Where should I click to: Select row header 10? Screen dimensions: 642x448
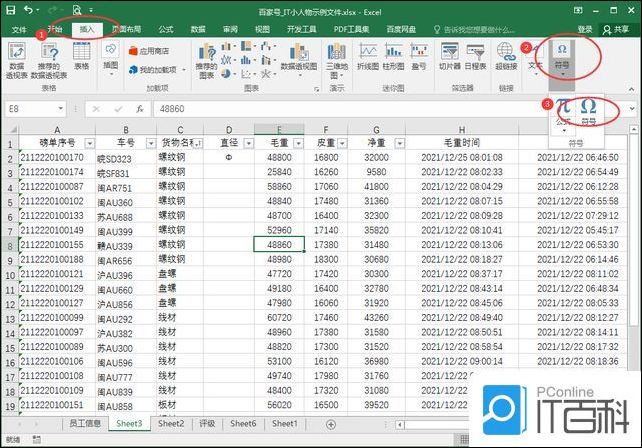(x=9, y=275)
